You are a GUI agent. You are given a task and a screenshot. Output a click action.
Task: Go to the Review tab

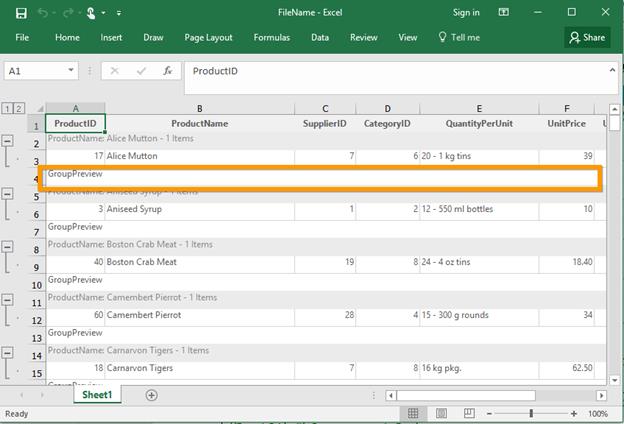[x=364, y=37]
